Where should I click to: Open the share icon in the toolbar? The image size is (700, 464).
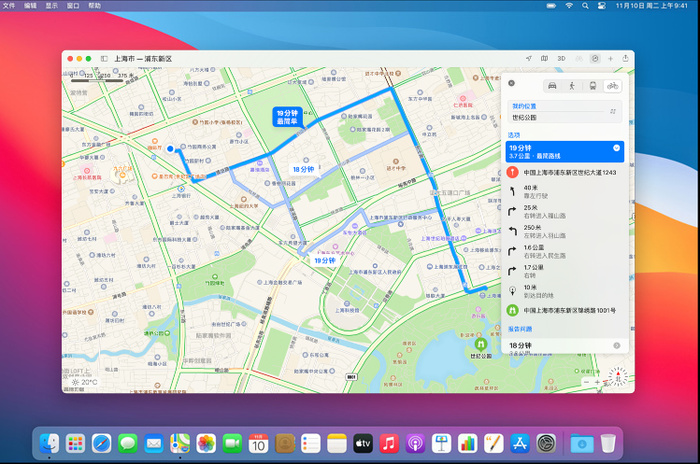click(x=625, y=59)
